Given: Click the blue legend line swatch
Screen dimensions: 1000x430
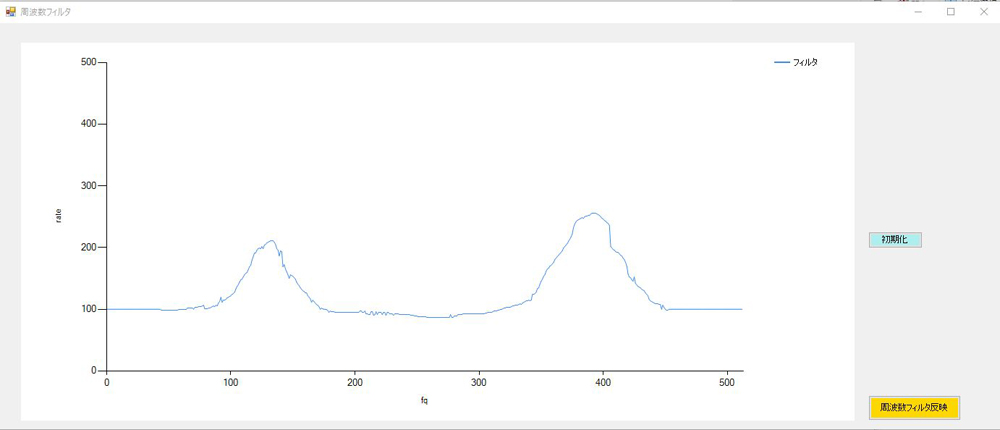Looking at the screenshot, I should click(x=782, y=63).
